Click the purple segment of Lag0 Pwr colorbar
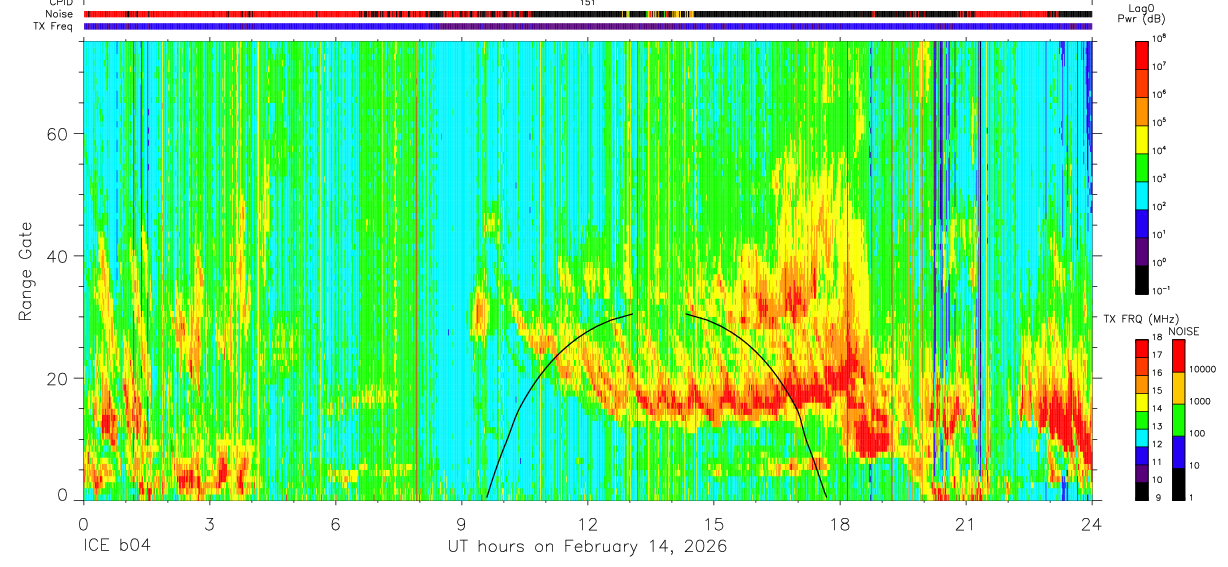This screenshot has height=567, width=1228. 1142,253
